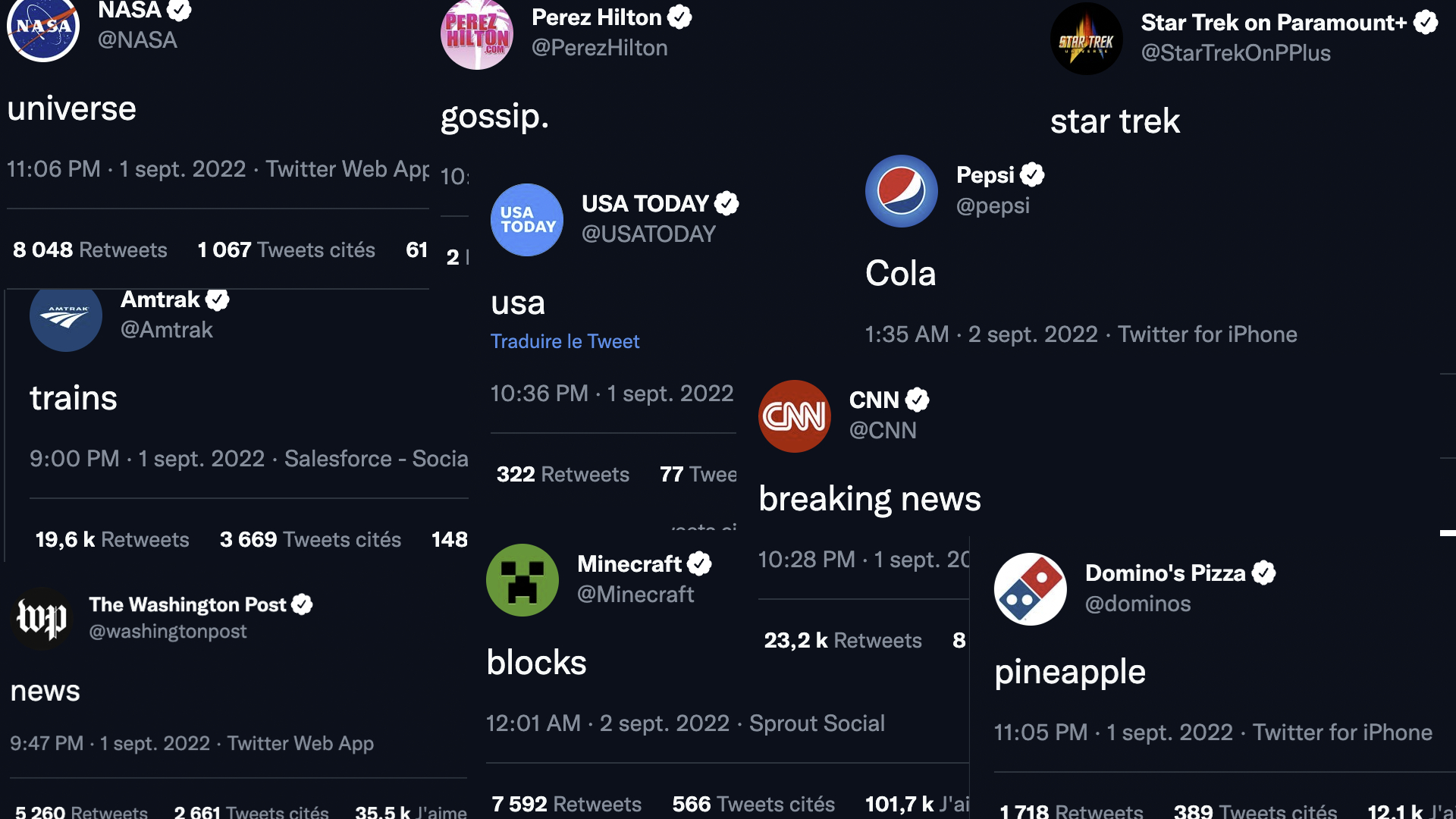Click the Twitter for iPhone source on Pepsi tweet
This screenshot has width=1456, height=819.
(1207, 334)
